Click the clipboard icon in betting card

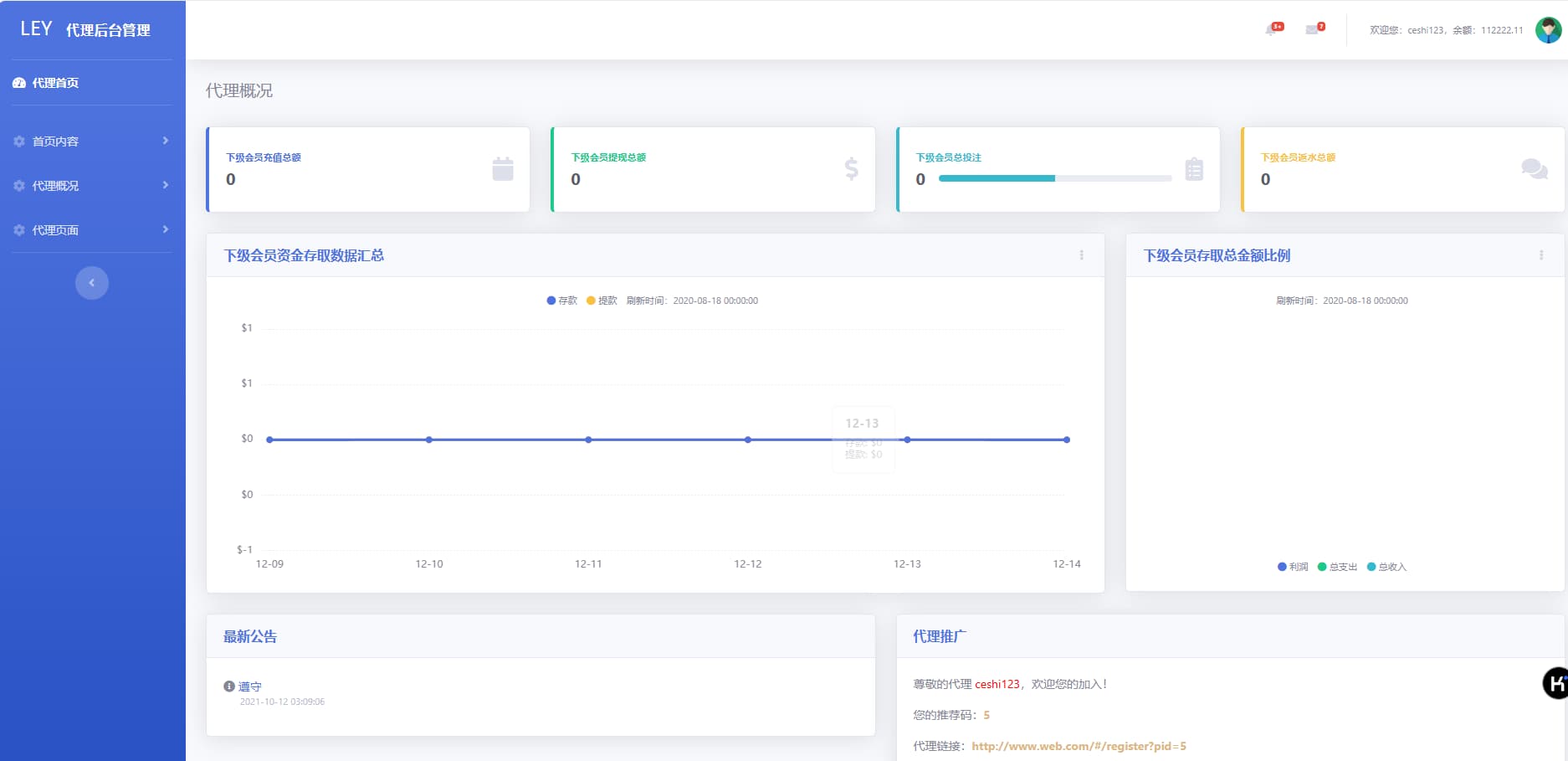click(1194, 169)
